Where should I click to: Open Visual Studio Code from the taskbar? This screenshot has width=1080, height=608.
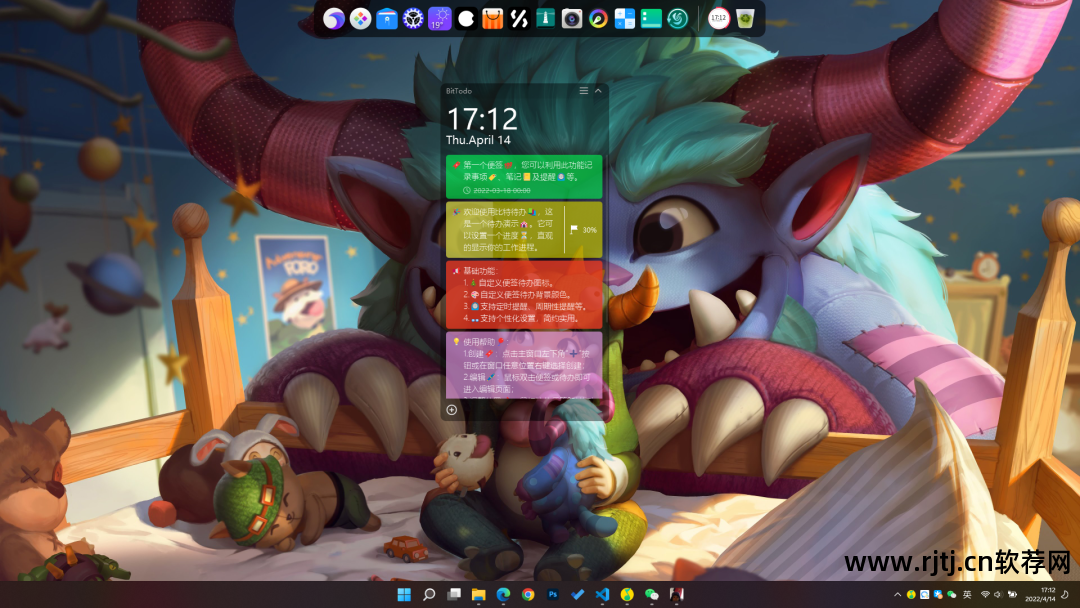coord(603,594)
